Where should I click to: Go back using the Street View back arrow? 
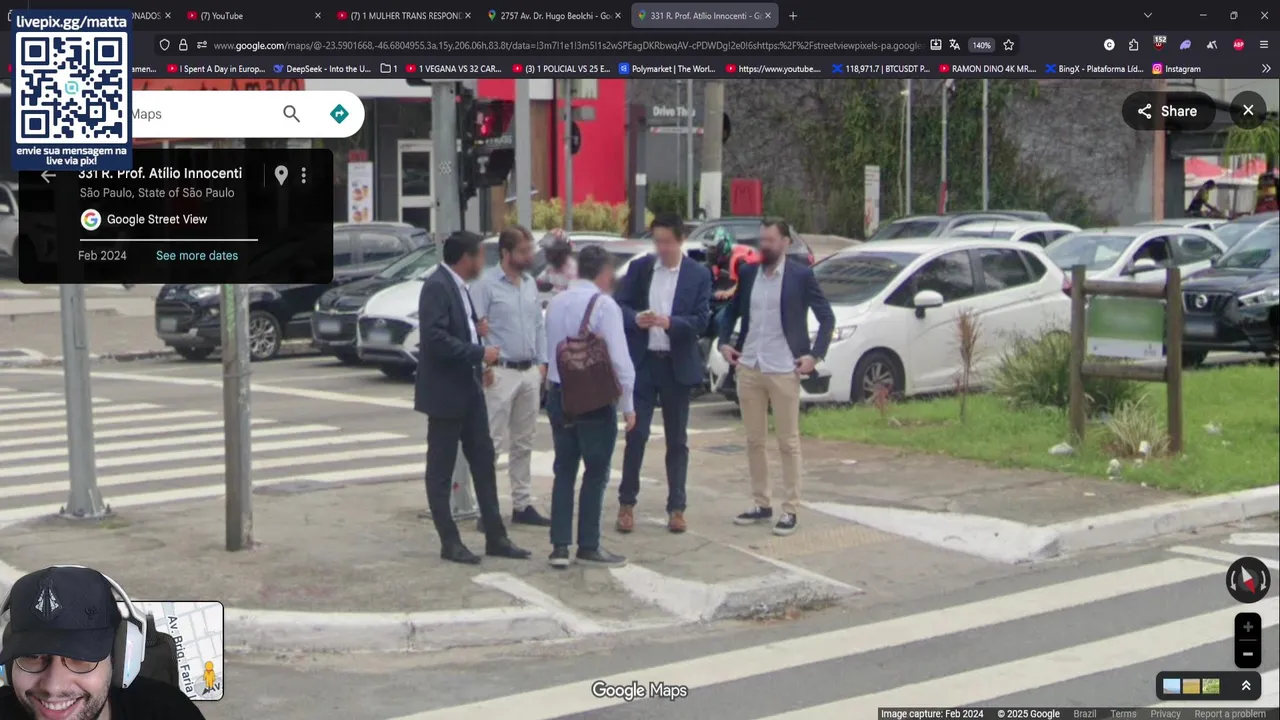tap(47, 175)
